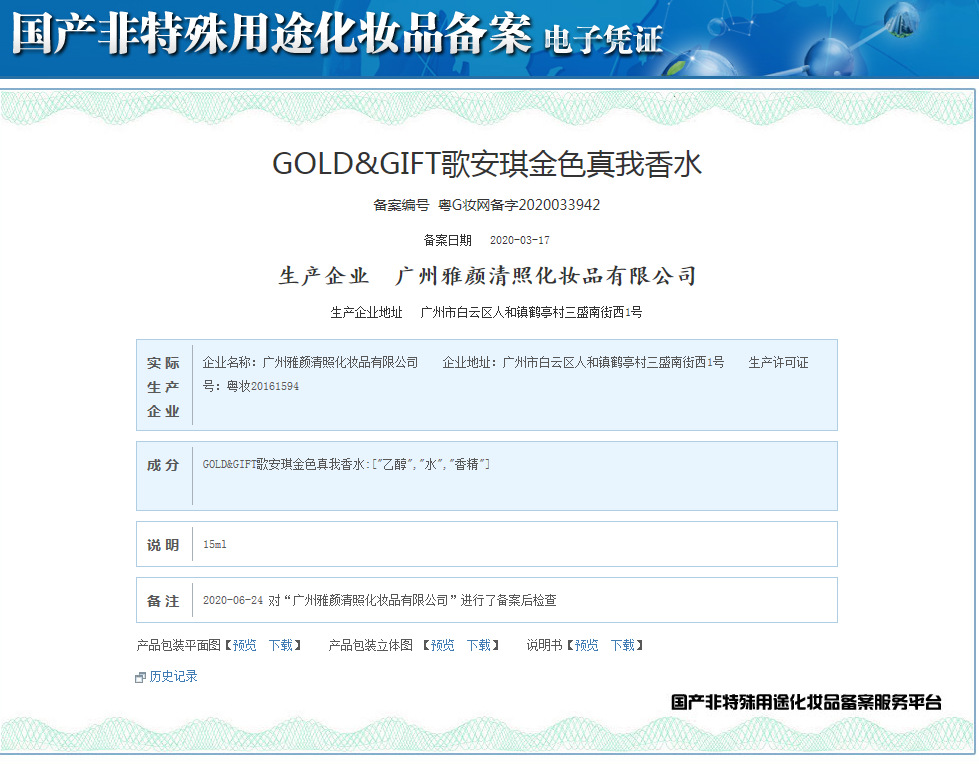Click the icon beside 历史记录

click(140, 678)
